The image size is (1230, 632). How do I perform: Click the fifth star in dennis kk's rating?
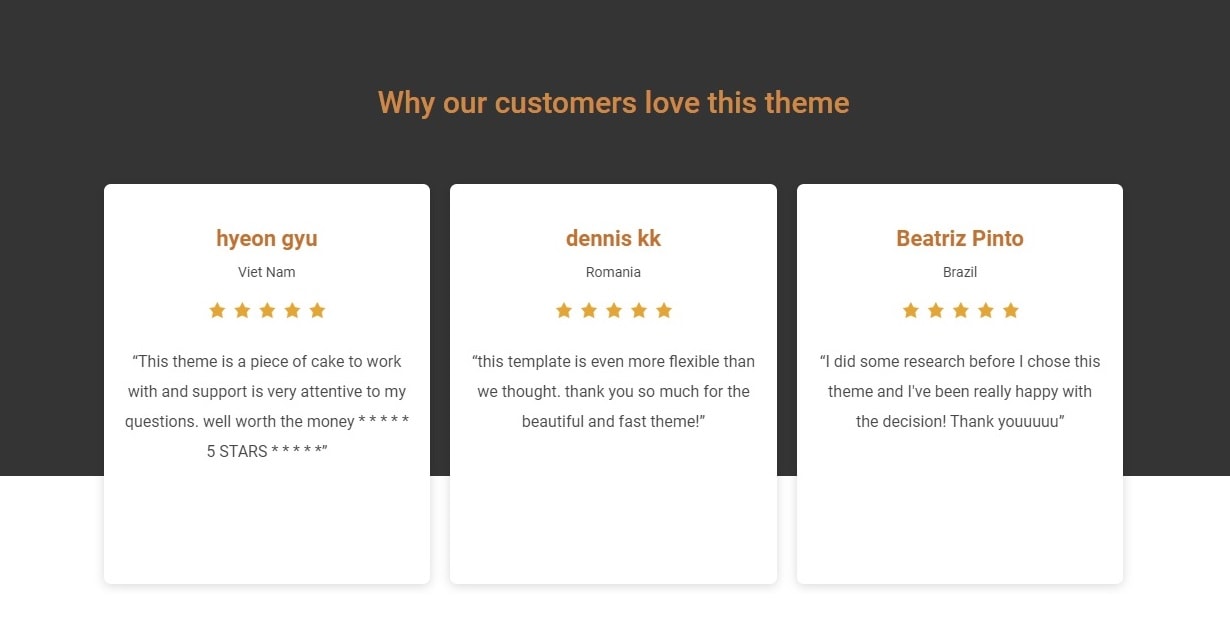tap(664, 311)
